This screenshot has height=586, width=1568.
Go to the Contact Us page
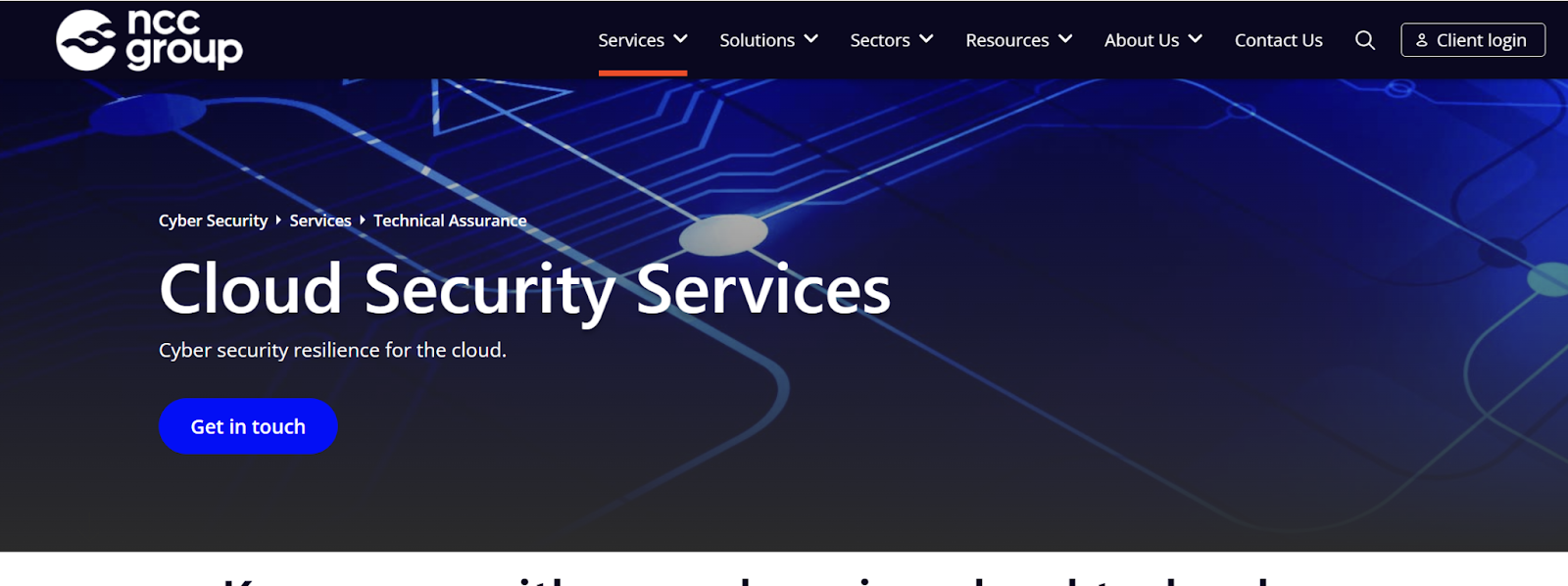tap(1279, 40)
